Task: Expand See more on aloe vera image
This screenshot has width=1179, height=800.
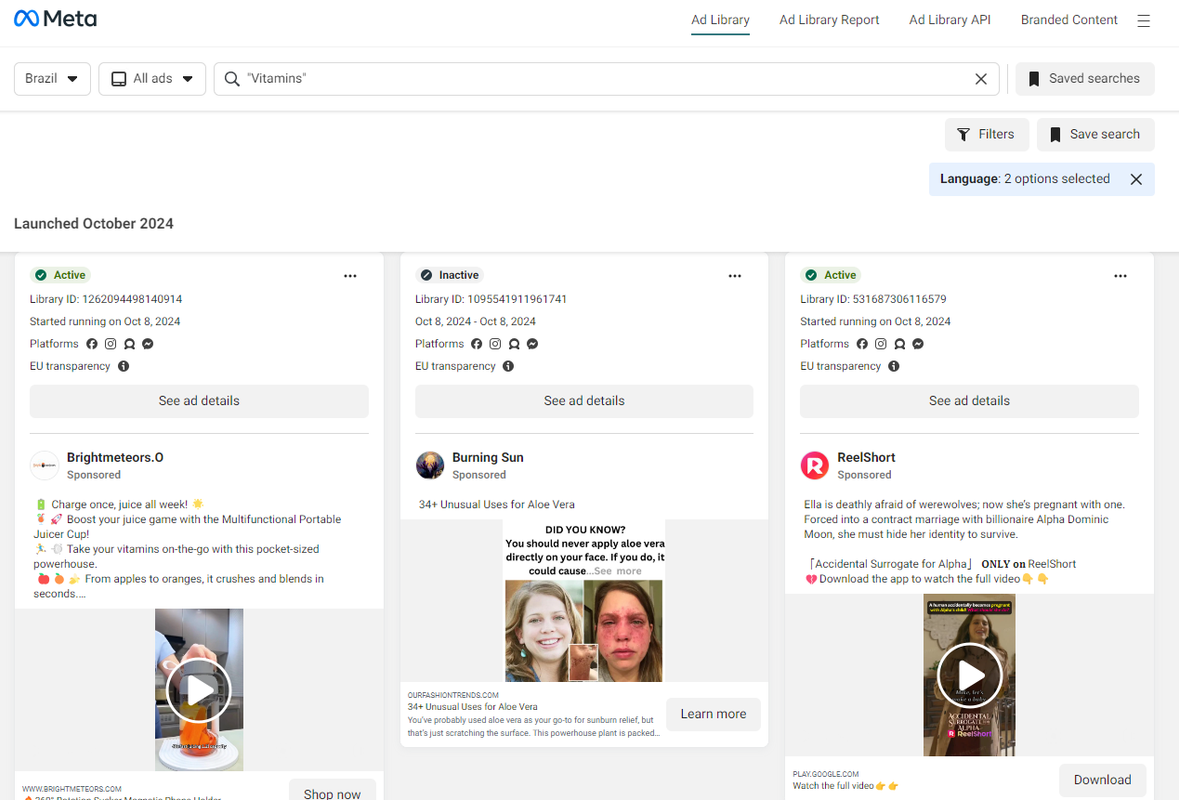Action: coord(618,571)
